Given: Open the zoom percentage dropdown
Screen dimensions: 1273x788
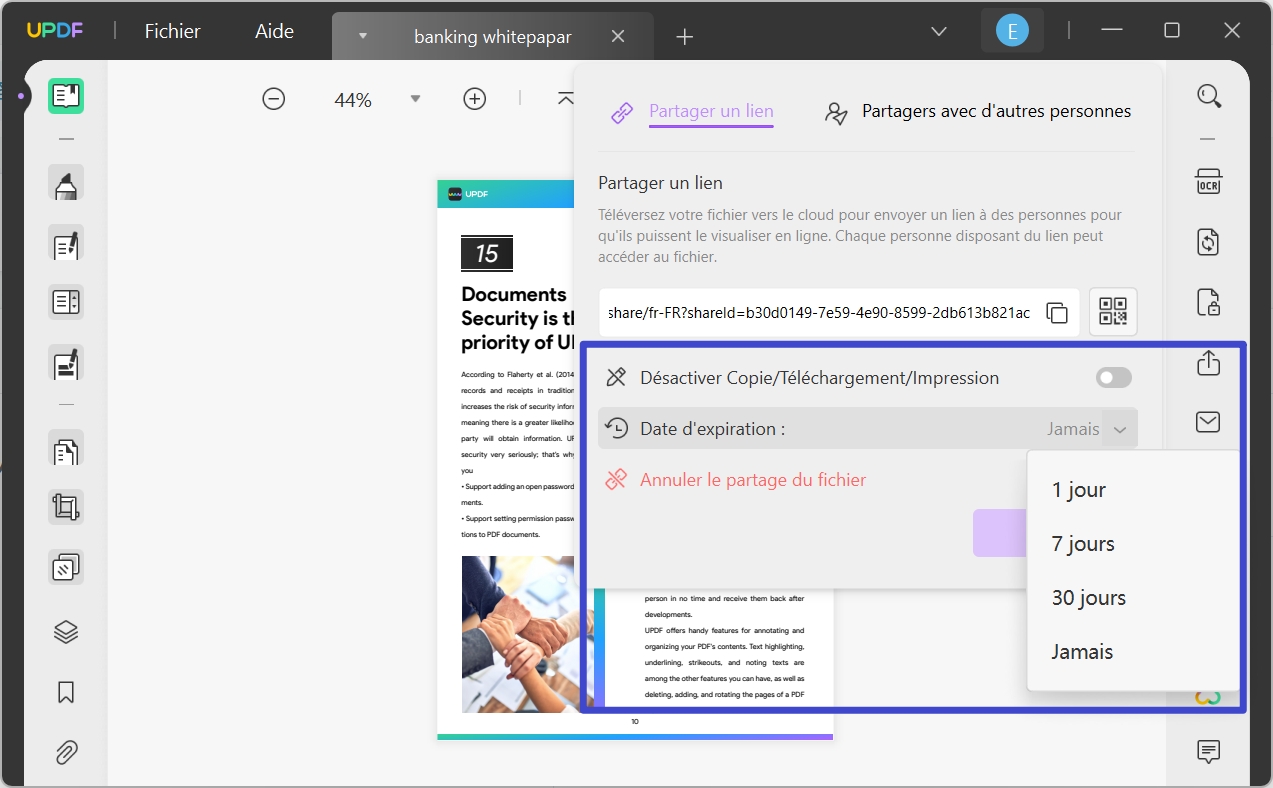Looking at the screenshot, I should click(415, 99).
